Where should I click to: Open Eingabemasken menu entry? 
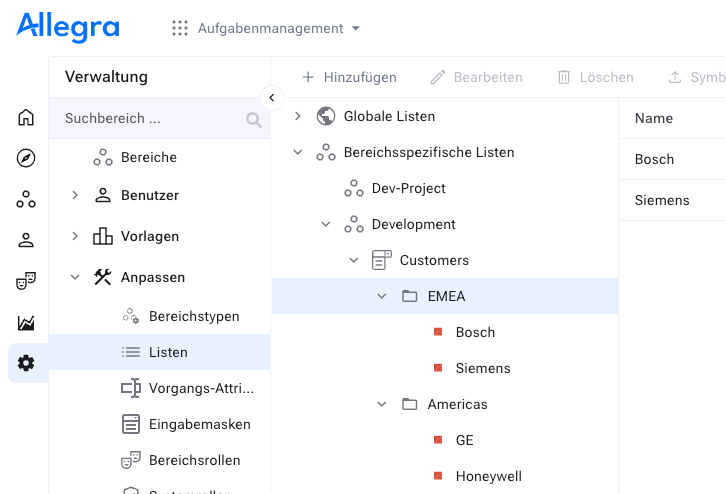pyautogui.click(x=199, y=424)
